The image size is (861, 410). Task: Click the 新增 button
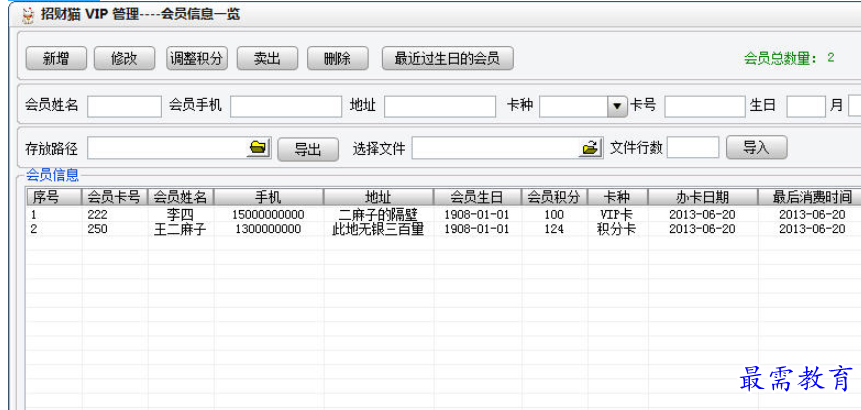click(56, 59)
